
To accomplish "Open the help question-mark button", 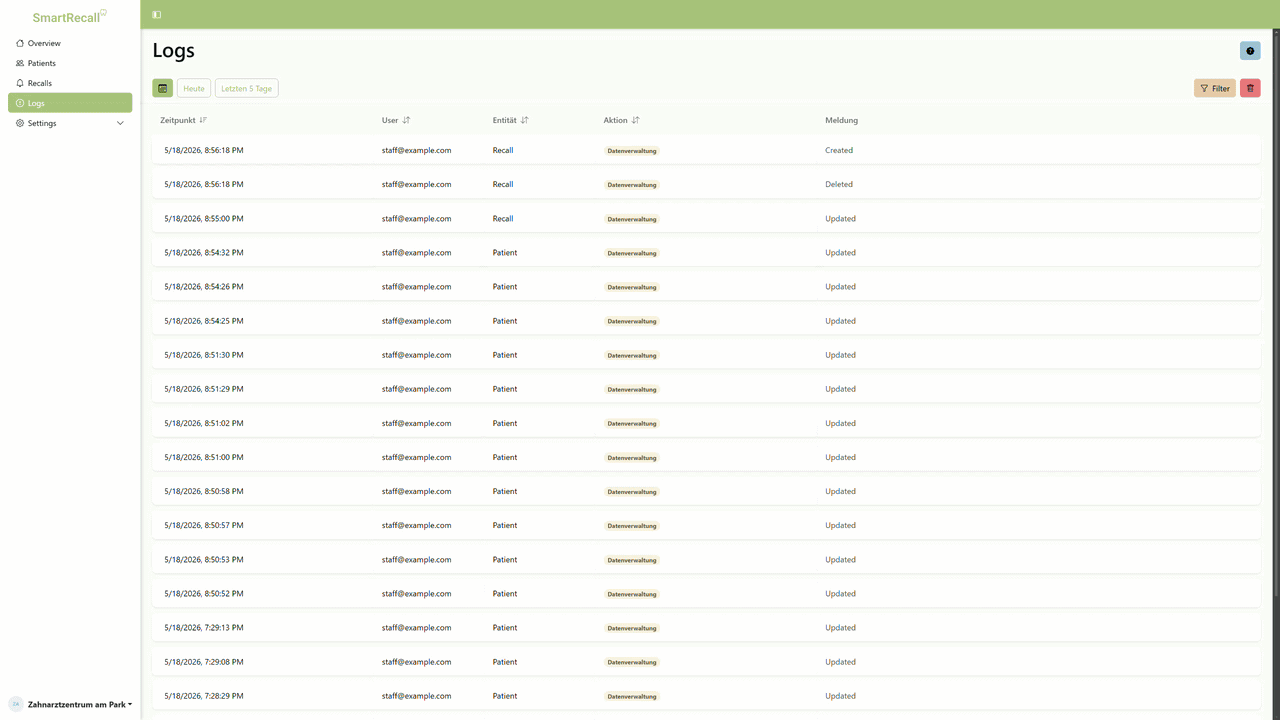I will [1250, 51].
